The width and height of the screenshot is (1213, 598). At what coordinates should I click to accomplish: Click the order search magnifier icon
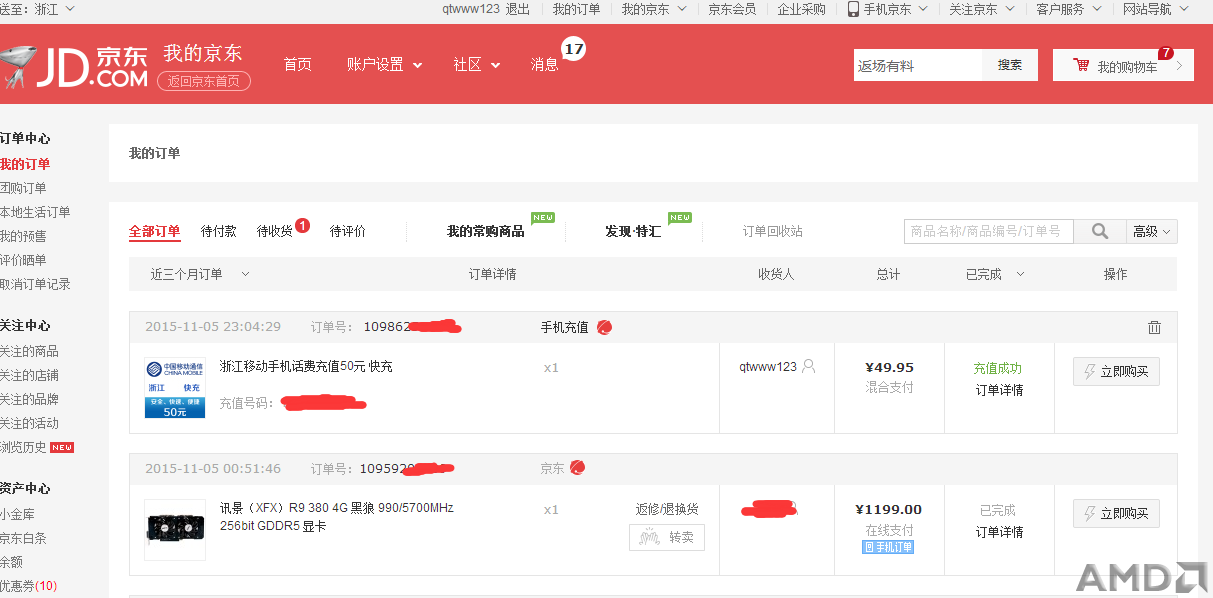1100,231
